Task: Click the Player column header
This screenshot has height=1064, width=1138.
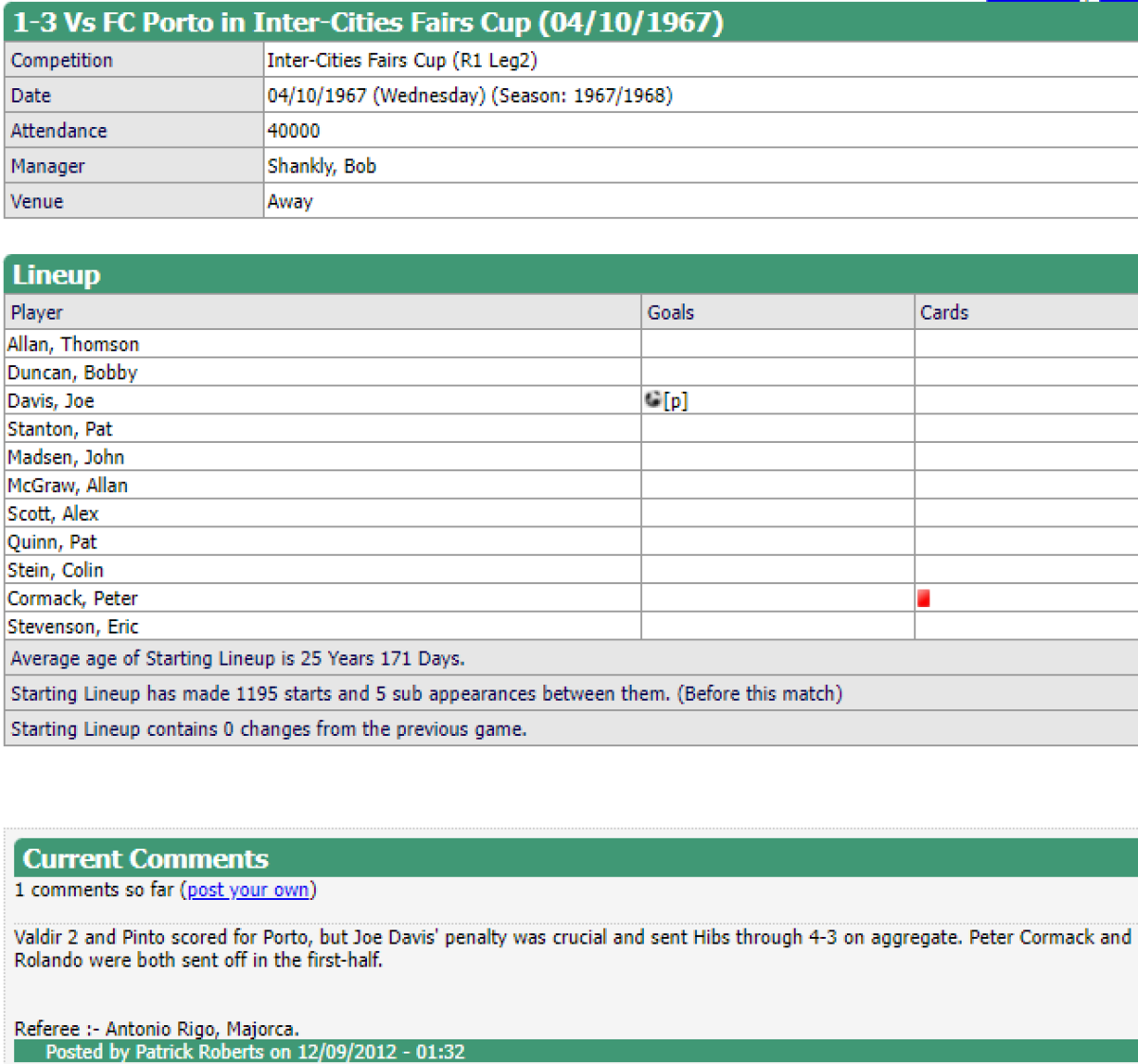Action: 37,312
